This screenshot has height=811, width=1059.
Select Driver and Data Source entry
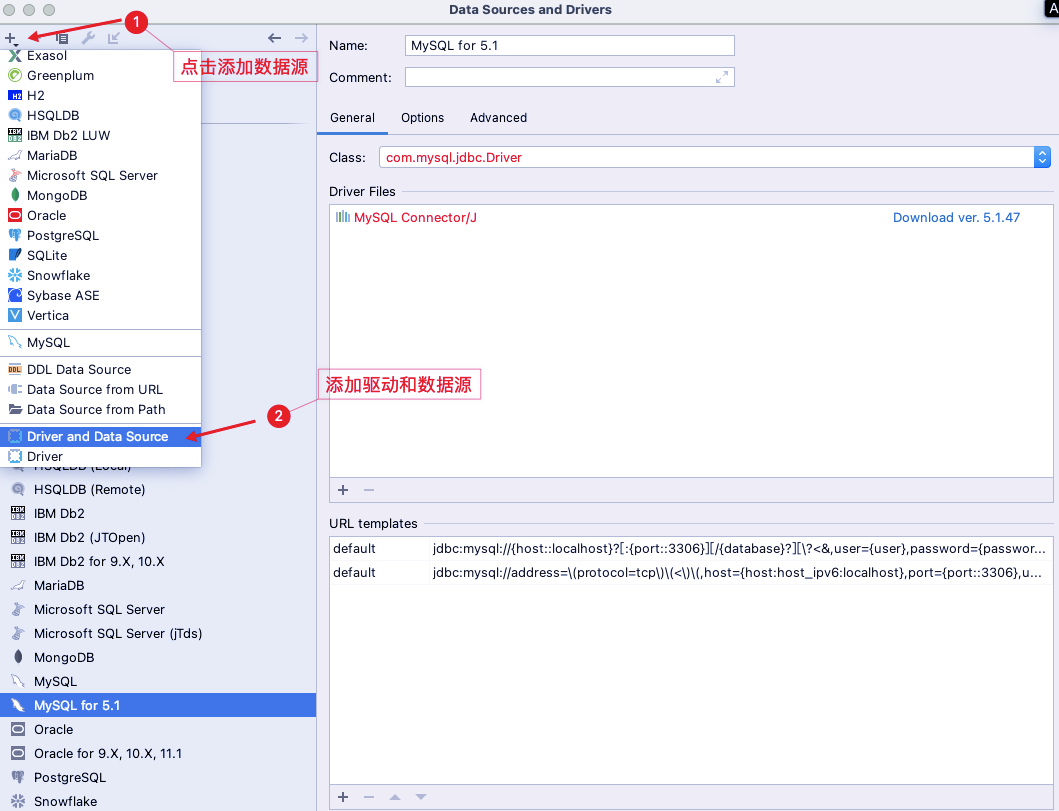click(x=101, y=436)
